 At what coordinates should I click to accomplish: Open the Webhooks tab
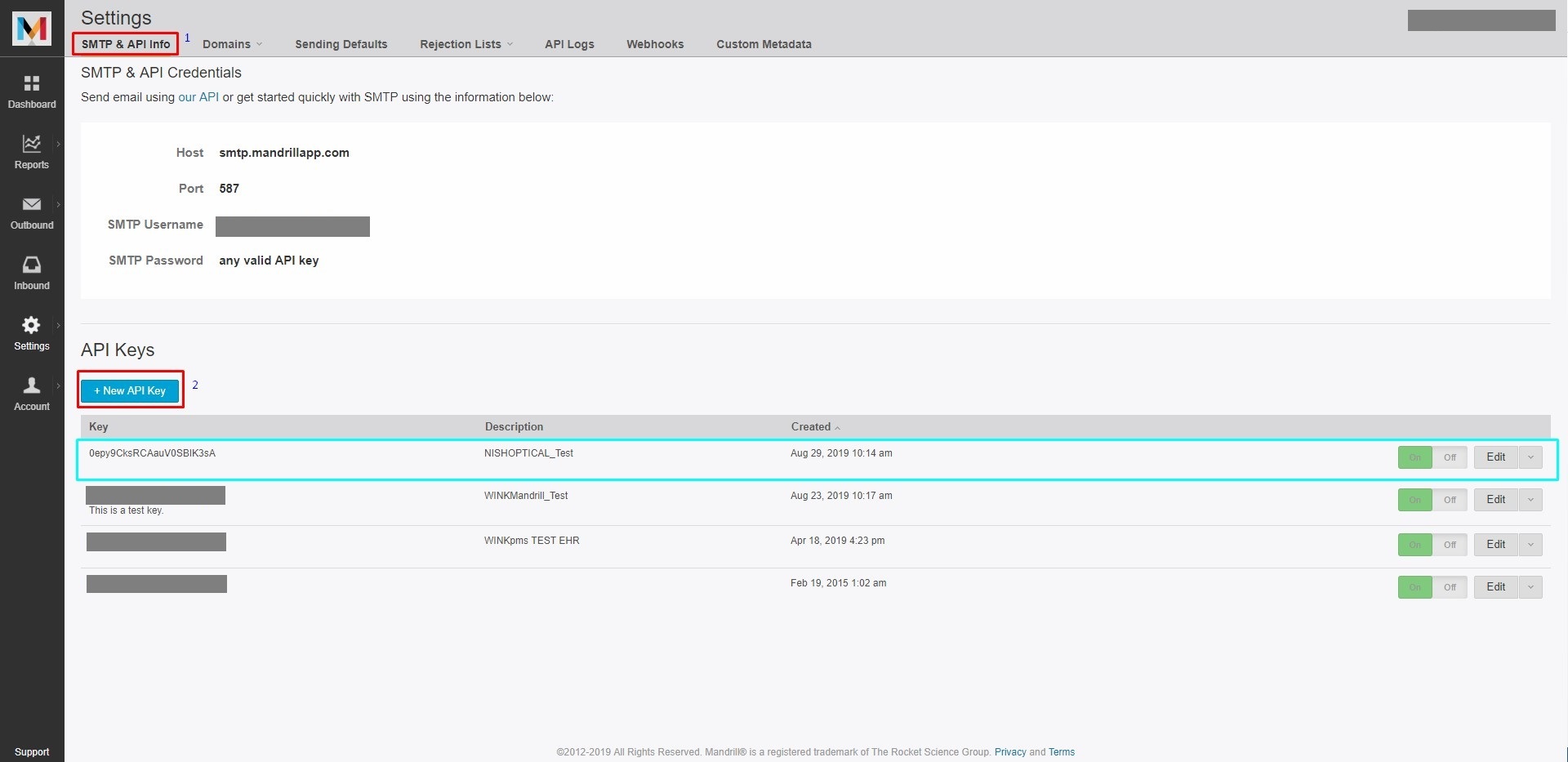pyautogui.click(x=654, y=44)
